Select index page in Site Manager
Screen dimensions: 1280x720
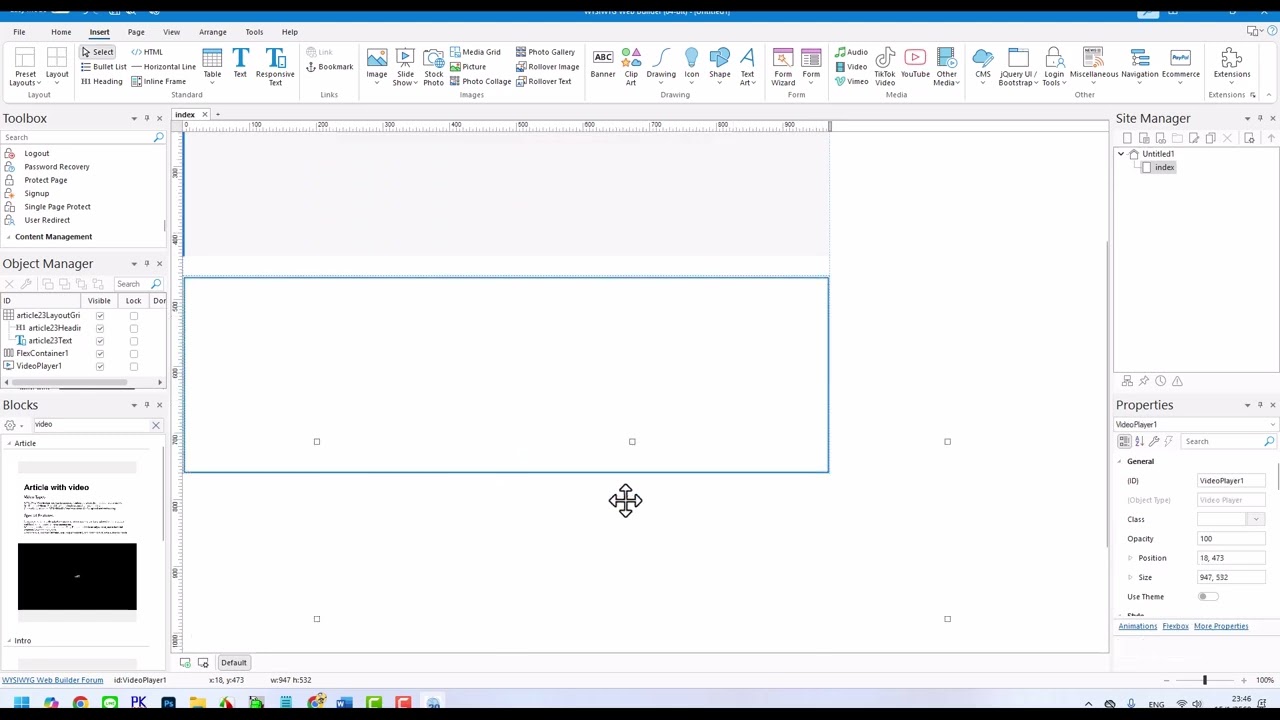click(x=1164, y=168)
